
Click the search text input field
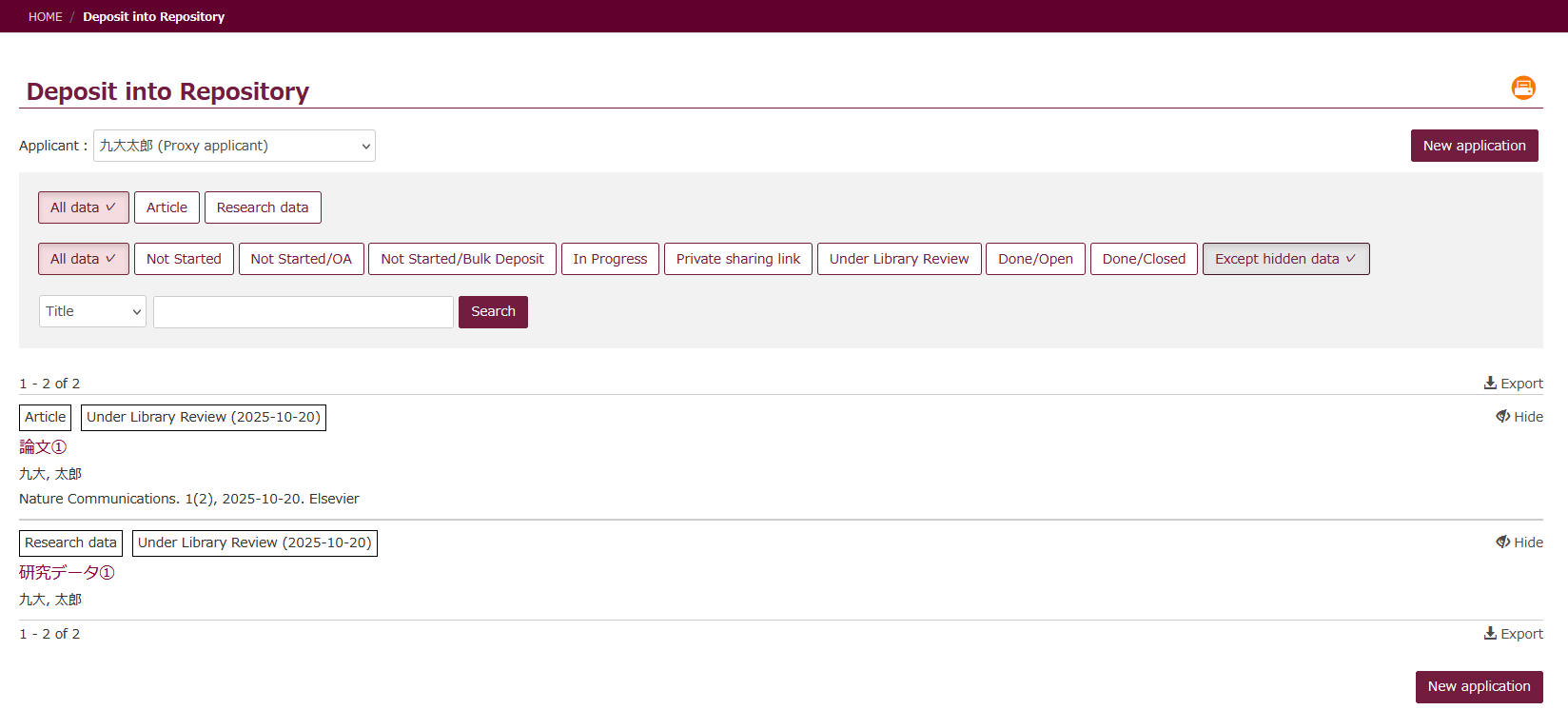click(x=304, y=312)
